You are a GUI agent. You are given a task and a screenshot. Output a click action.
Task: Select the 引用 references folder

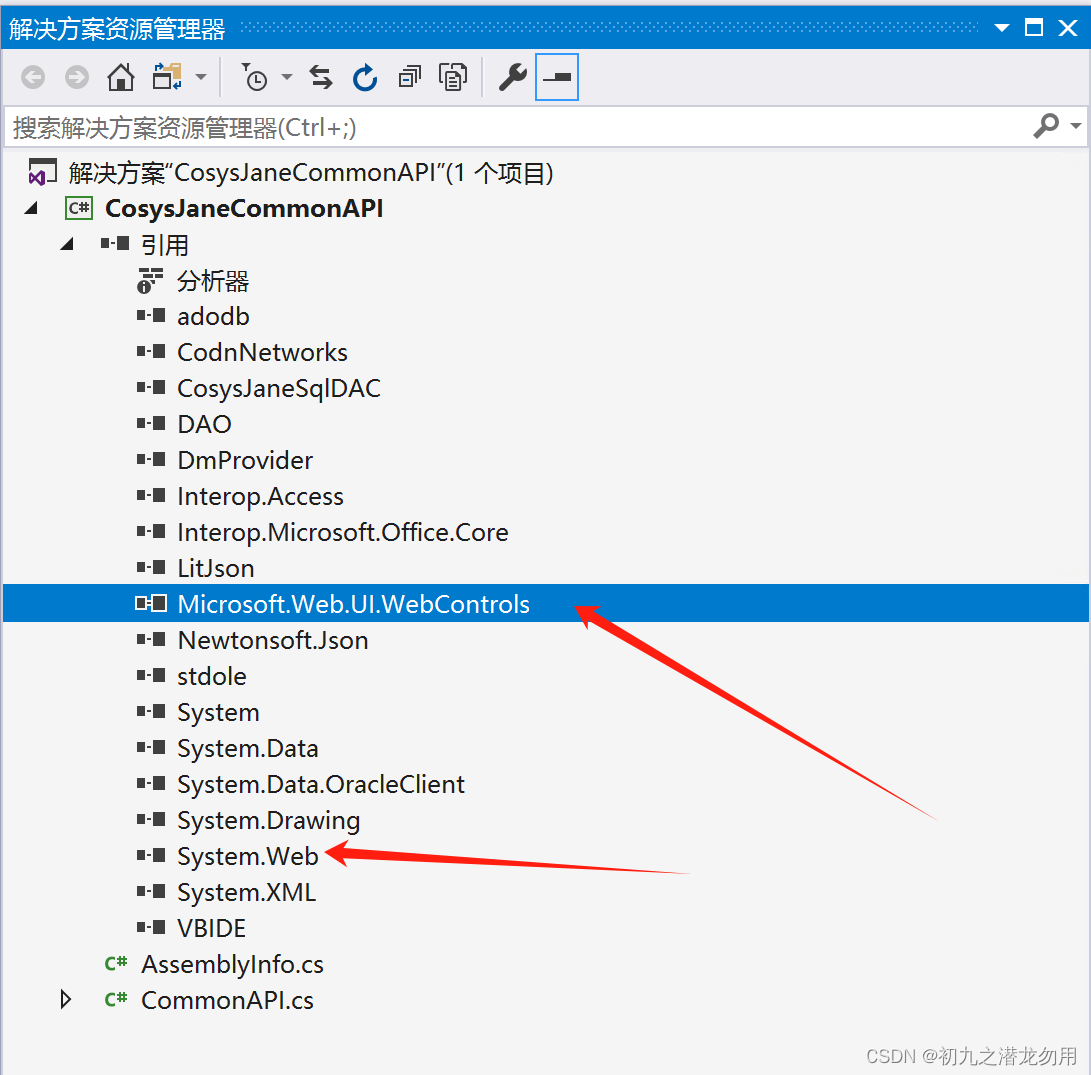click(x=165, y=245)
